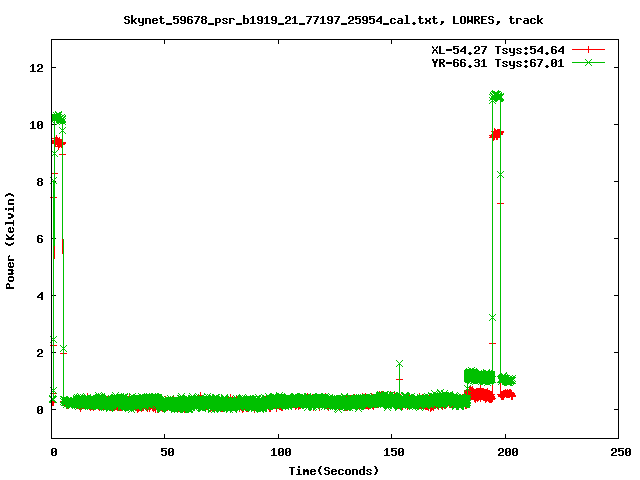
Task: Click the y-axis tick label 4
Action: click(x=40, y=296)
